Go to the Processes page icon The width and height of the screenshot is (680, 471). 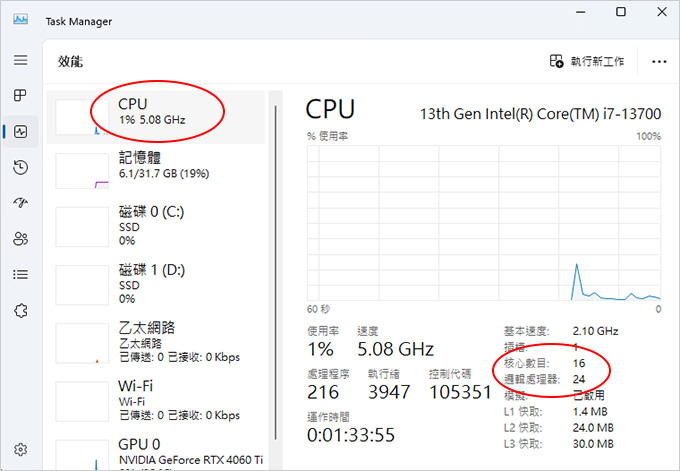(x=20, y=95)
